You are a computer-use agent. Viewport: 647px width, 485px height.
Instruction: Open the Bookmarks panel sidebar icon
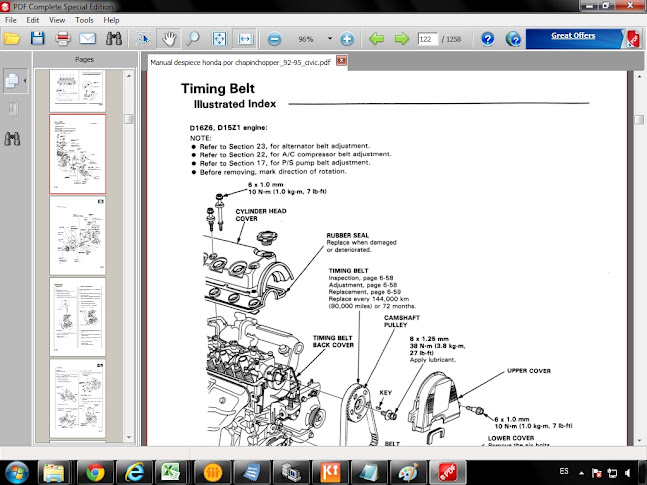pyautogui.click(x=13, y=109)
